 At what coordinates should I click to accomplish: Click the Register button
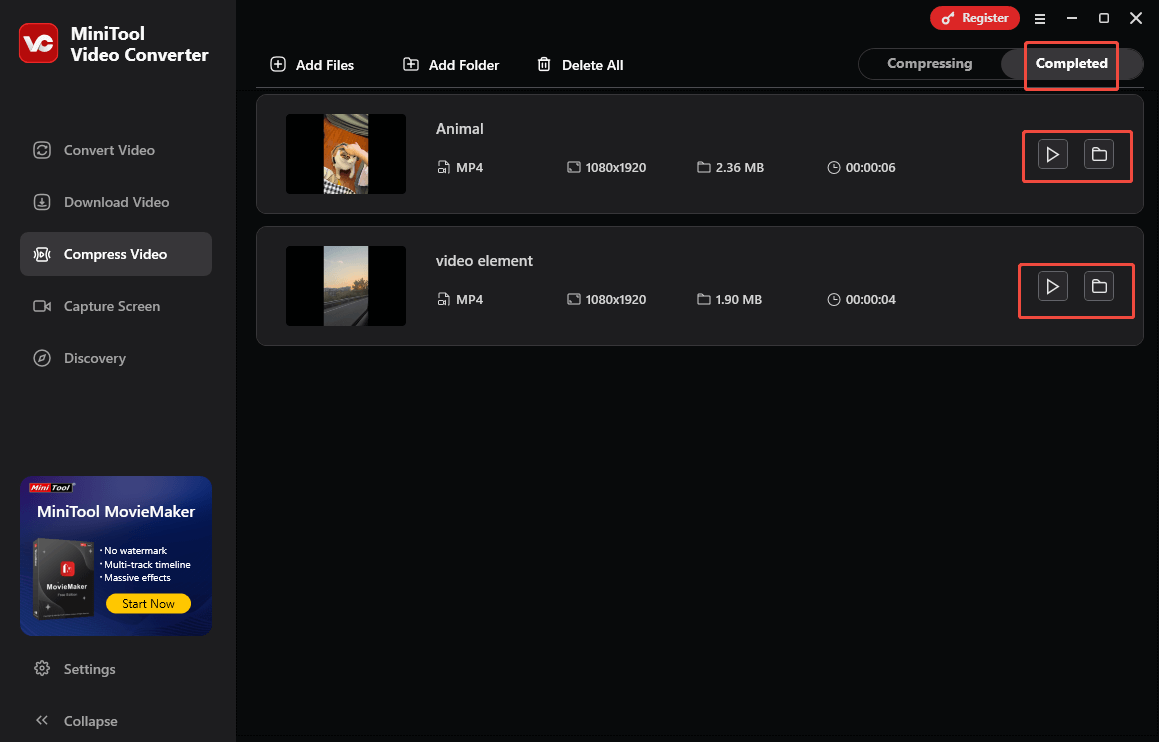point(974,18)
